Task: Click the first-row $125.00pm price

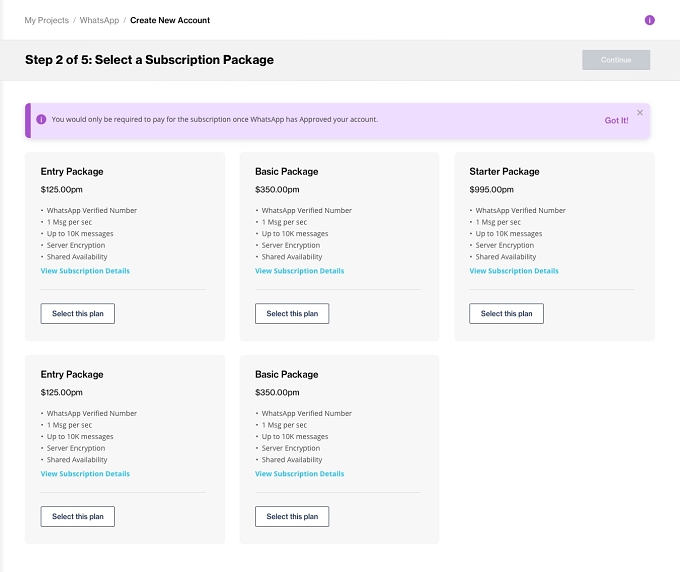Action: coord(62,190)
